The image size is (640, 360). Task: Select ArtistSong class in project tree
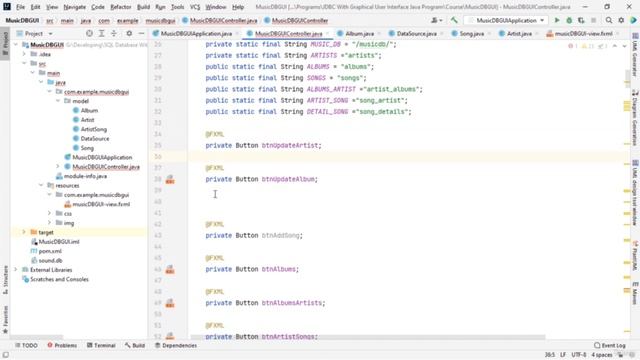93,129
